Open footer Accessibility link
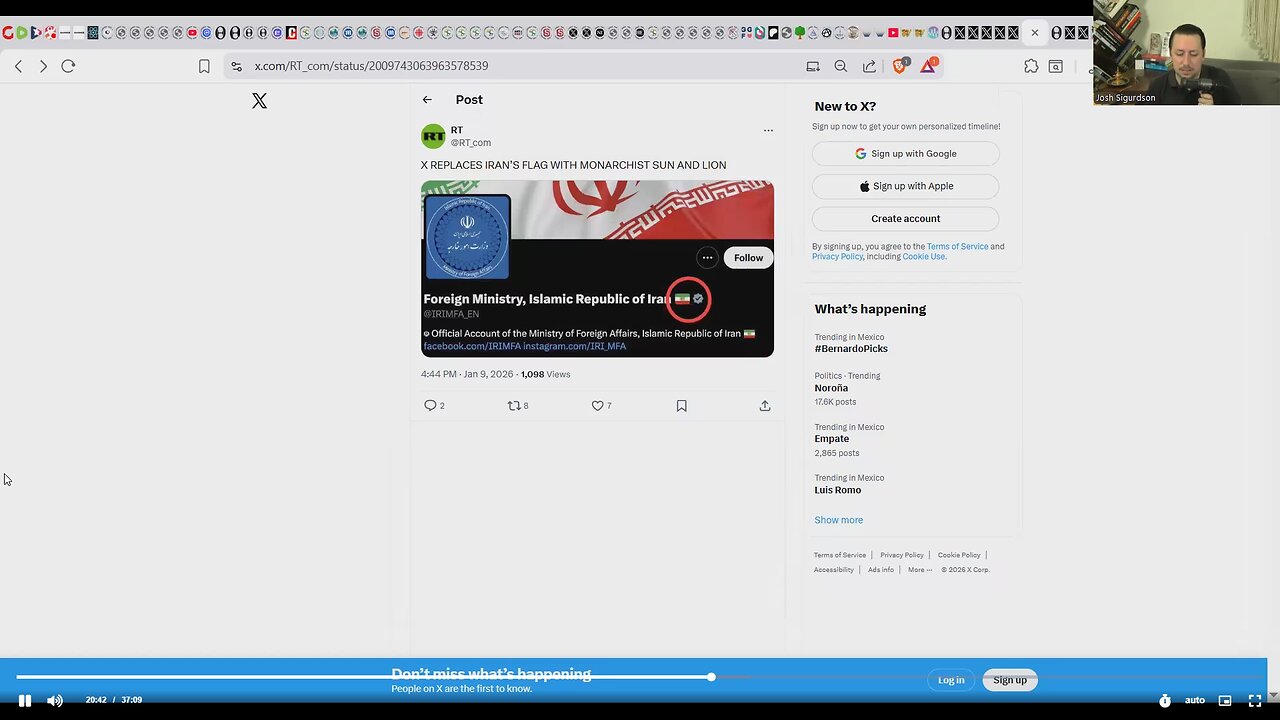The height and width of the screenshot is (720, 1280). pos(834,570)
